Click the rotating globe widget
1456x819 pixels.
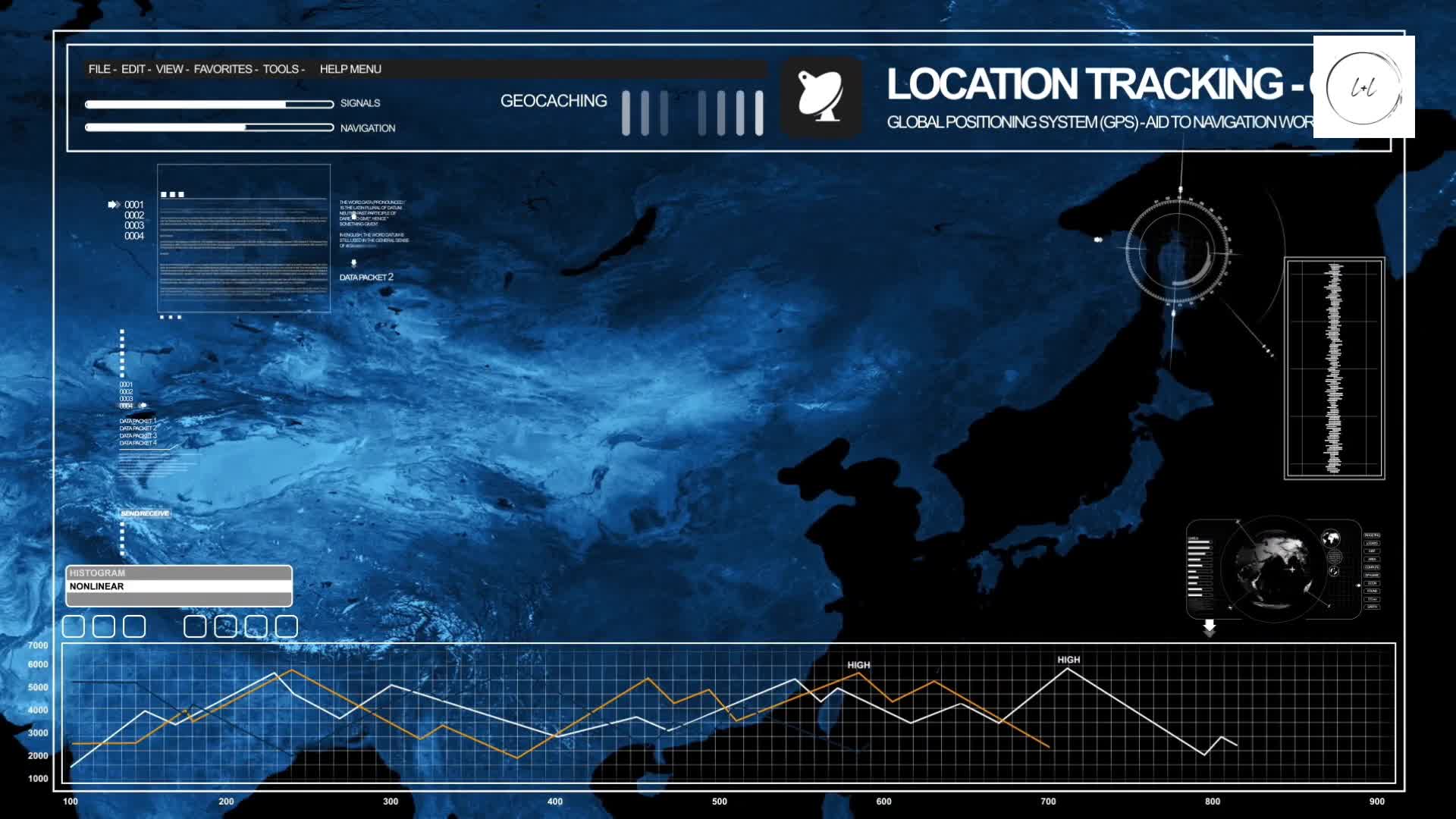[x=1274, y=569]
